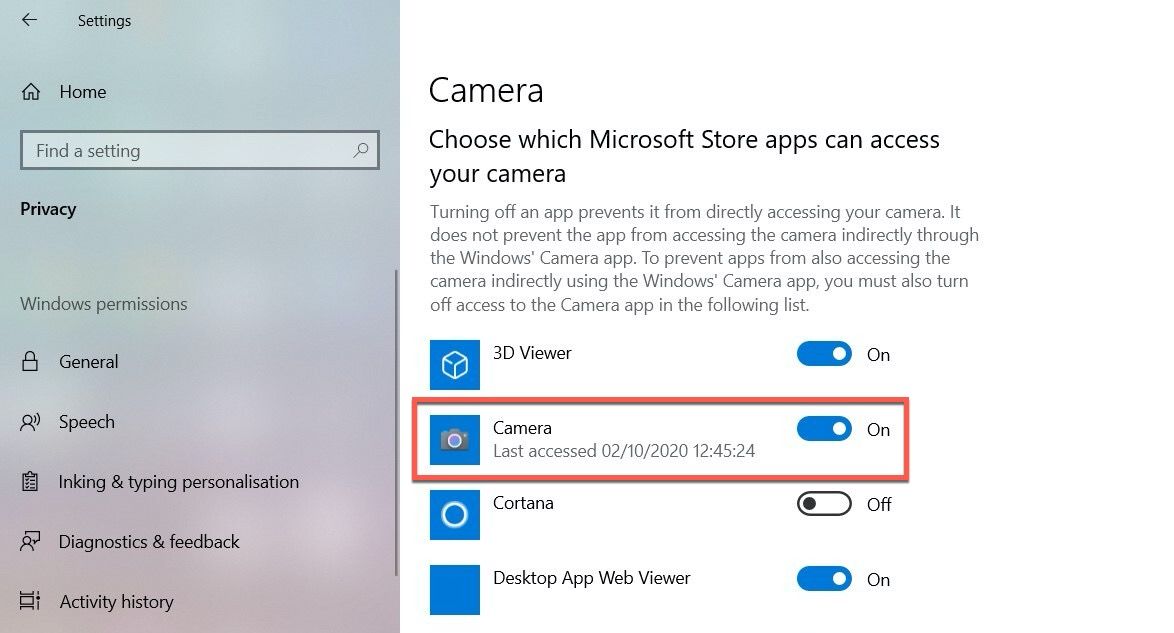Click the Speech icon in sidebar
The image size is (1174, 633).
coord(31,422)
